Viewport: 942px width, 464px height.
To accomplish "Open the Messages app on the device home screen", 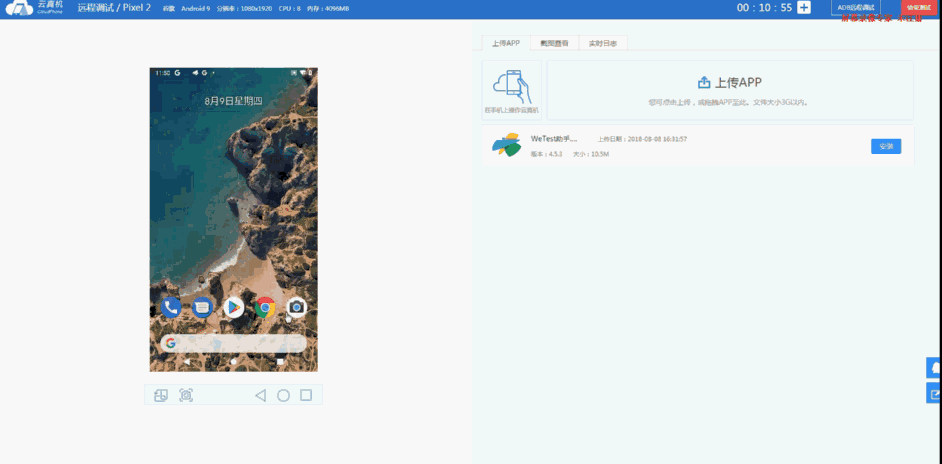I will pos(202,308).
